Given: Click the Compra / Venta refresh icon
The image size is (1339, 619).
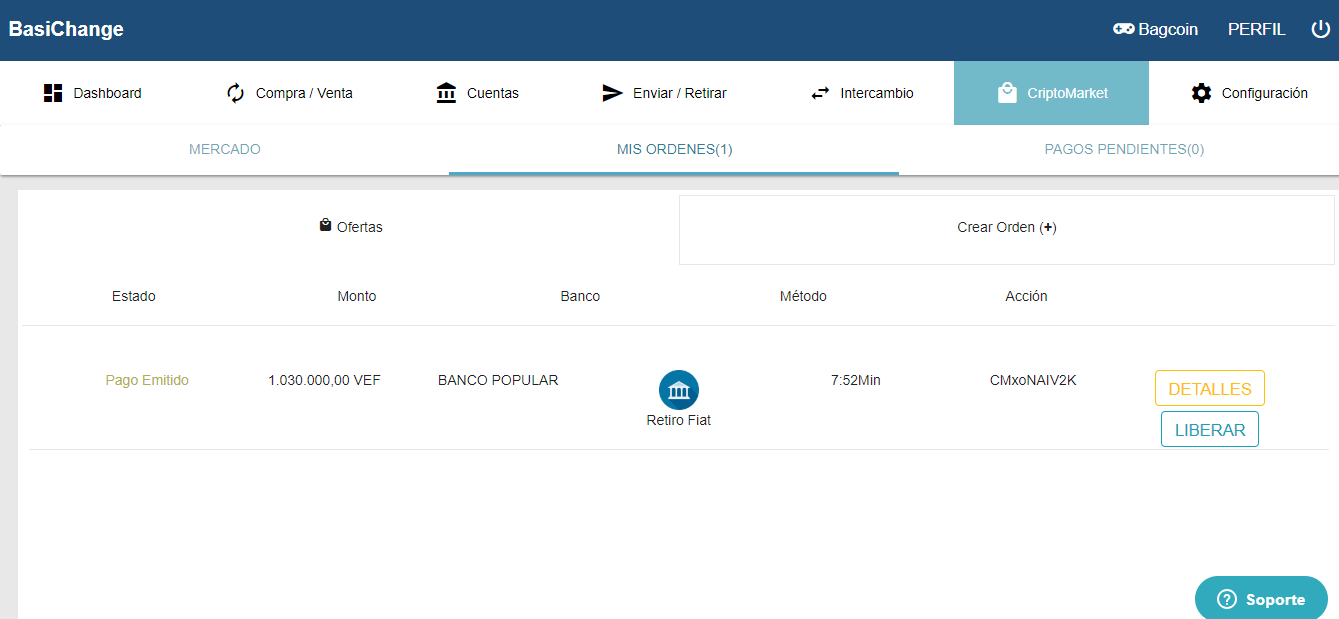Looking at the screenshot, I should coord(235,93).
